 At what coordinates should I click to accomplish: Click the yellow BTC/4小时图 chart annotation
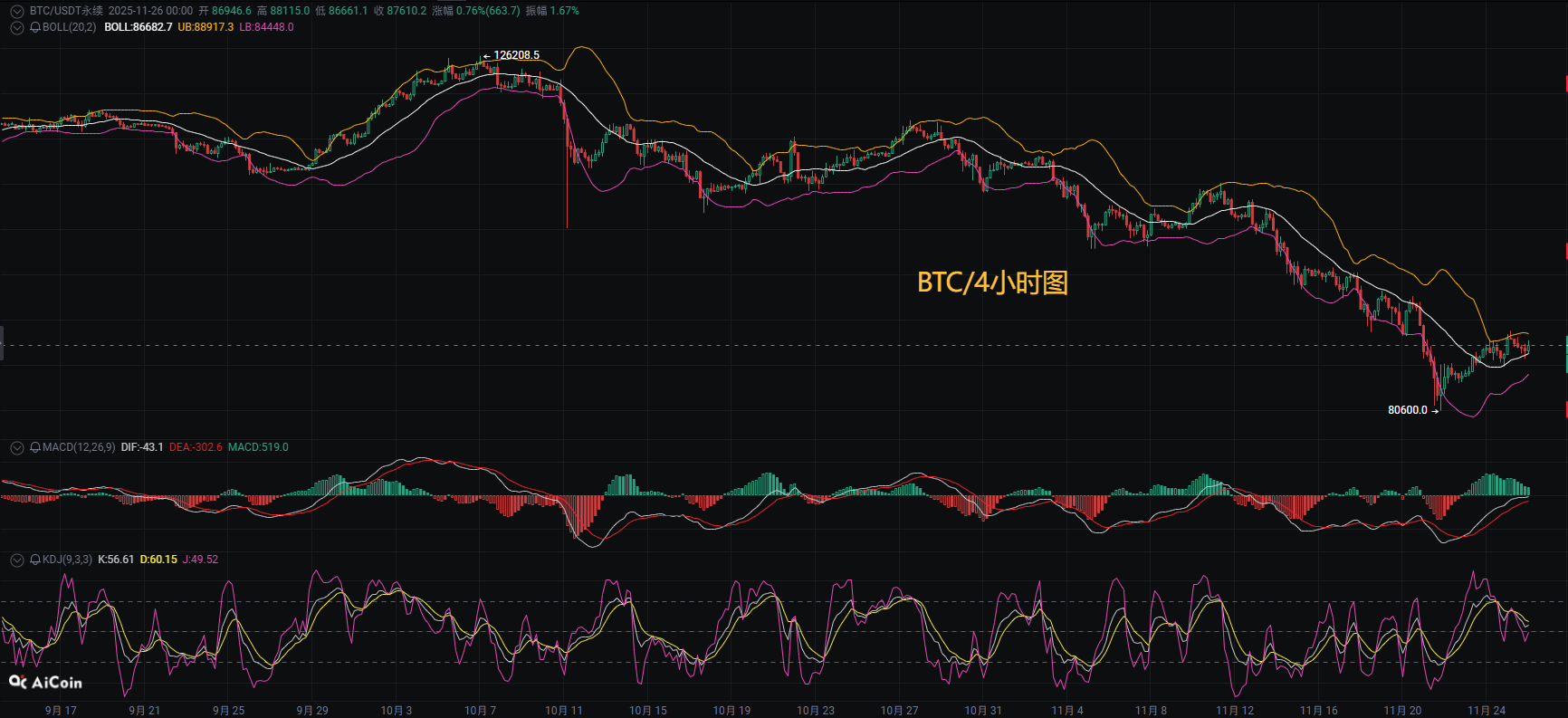tap(992, 282)
